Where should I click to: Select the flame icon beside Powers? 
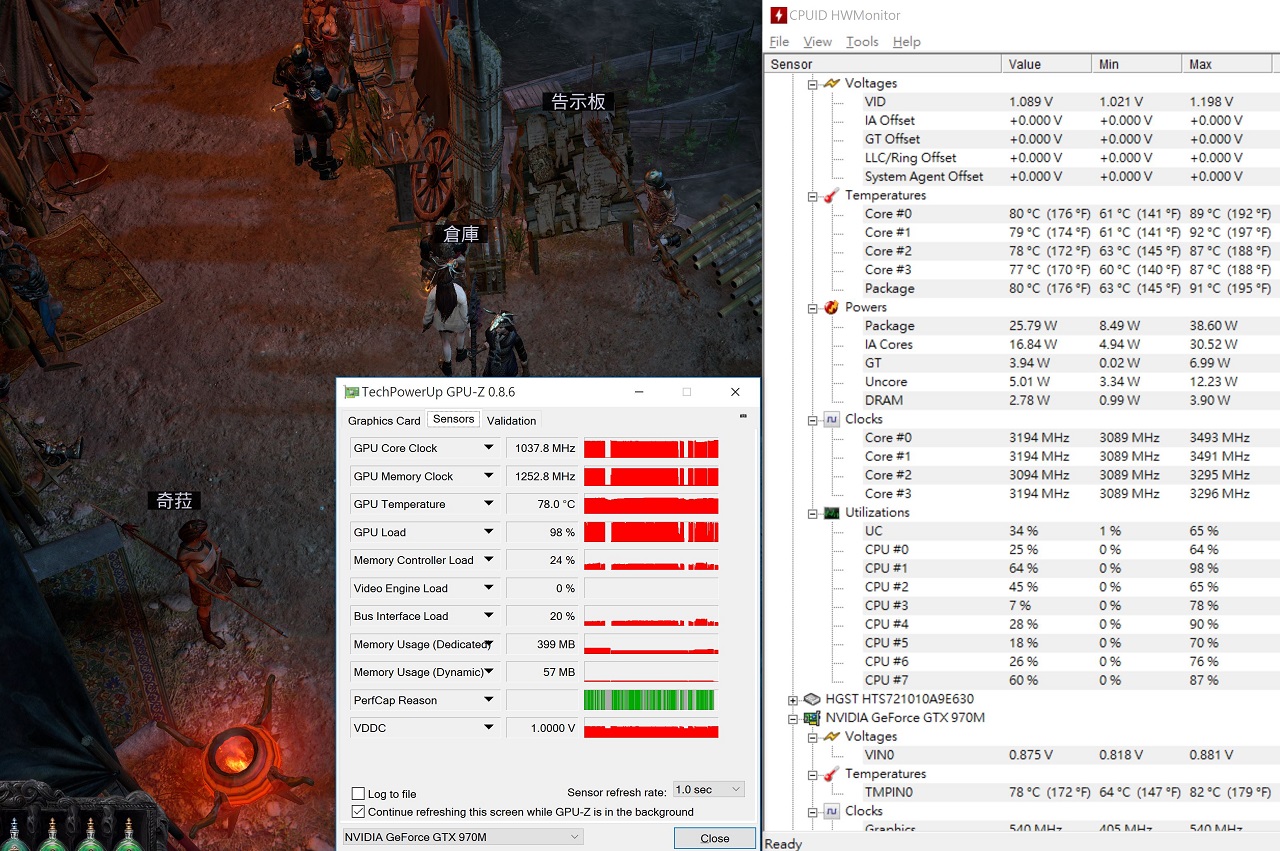pos(831,307)
